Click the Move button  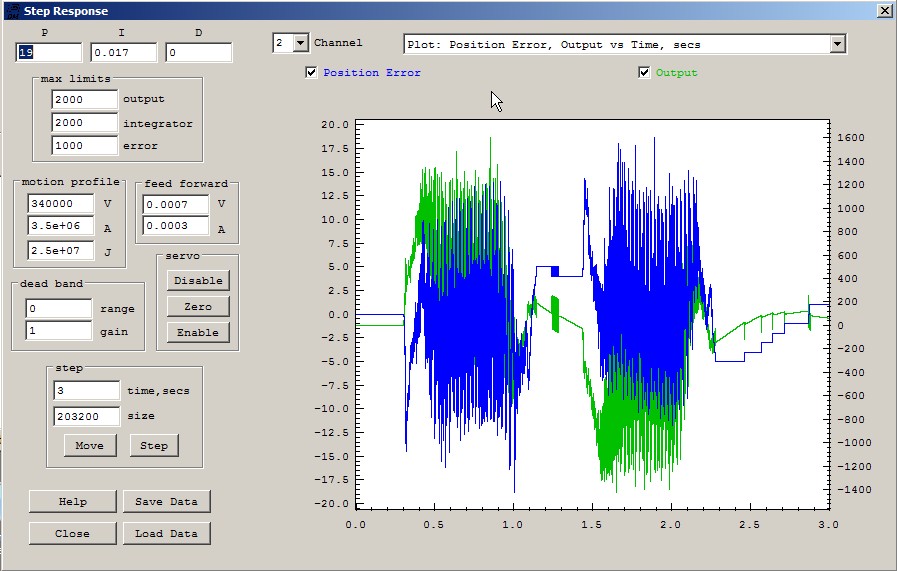tap(89, 445)
